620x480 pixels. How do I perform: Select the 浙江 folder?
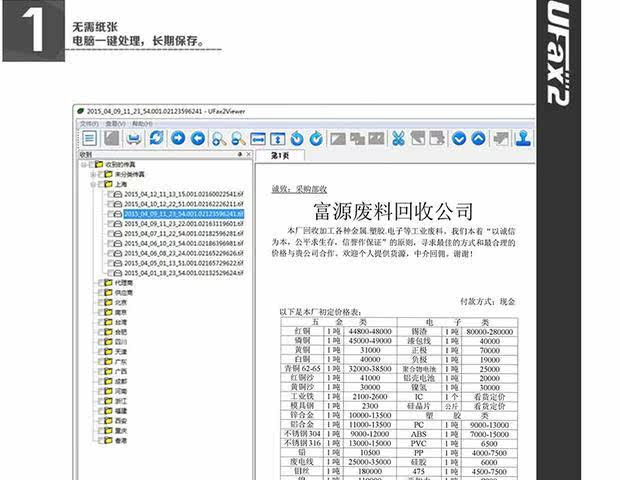pyautogui.click(x=121, y=401)
